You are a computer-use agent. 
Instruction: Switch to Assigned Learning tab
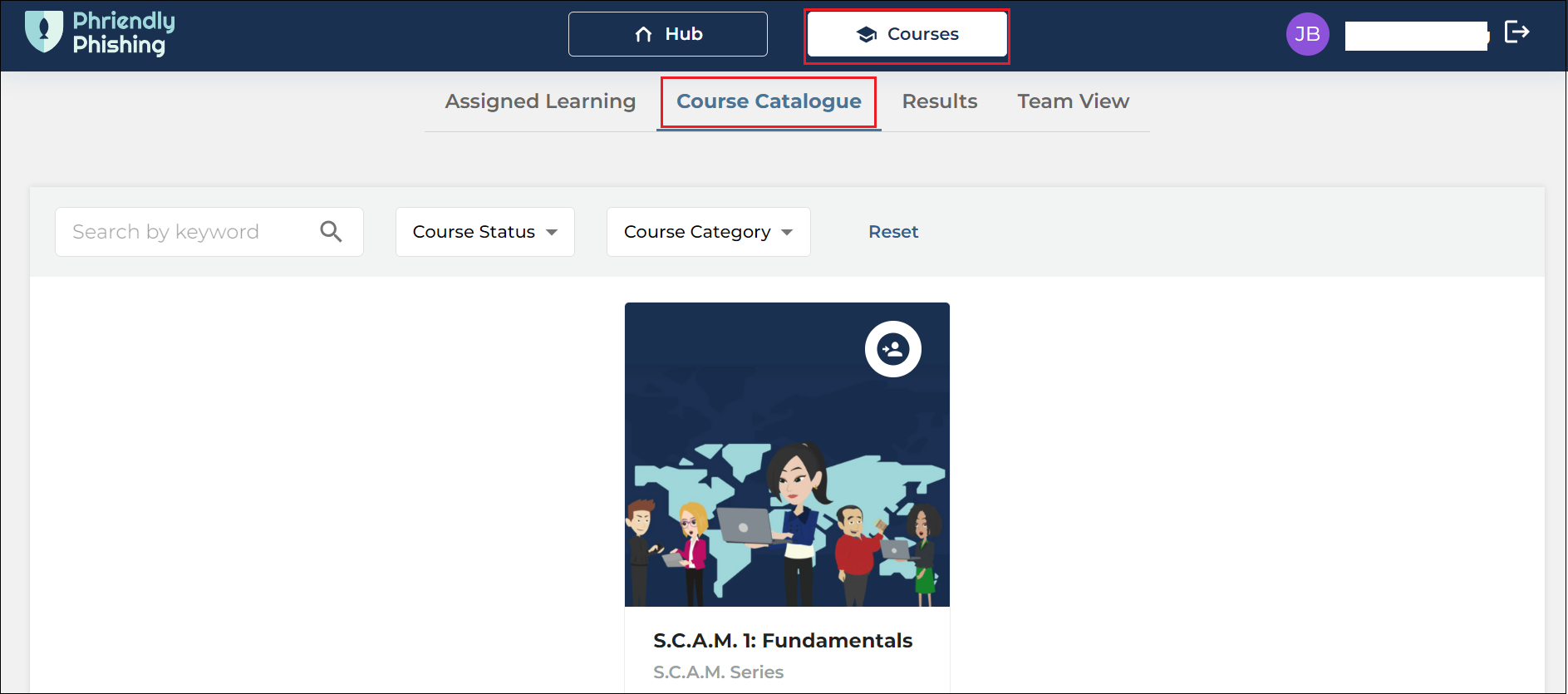pyautogui.click(x=540, y=101)
